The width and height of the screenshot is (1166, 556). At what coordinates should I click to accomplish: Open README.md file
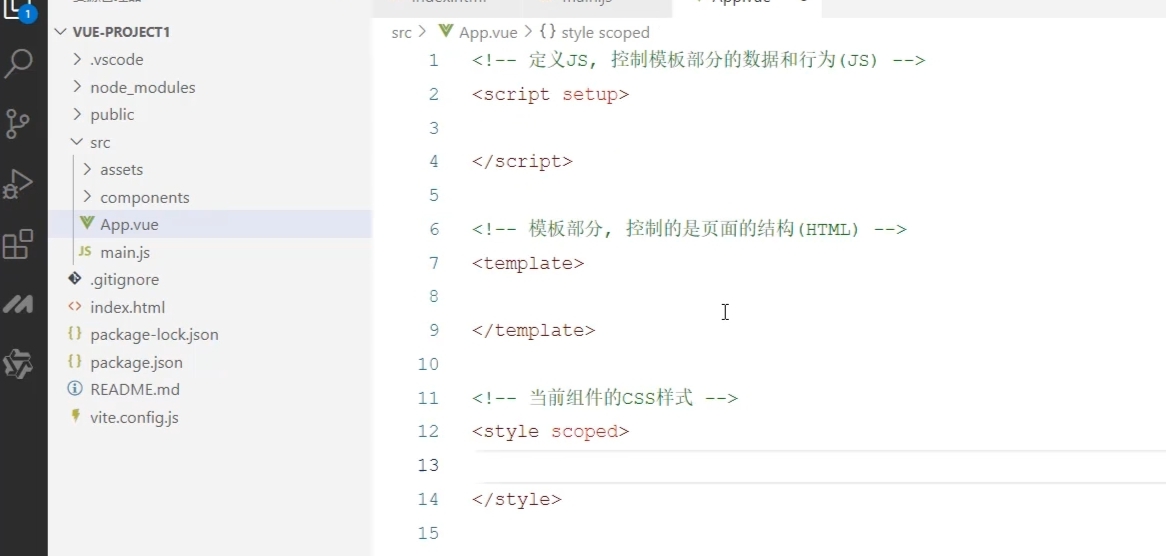(x=135, y=389)
